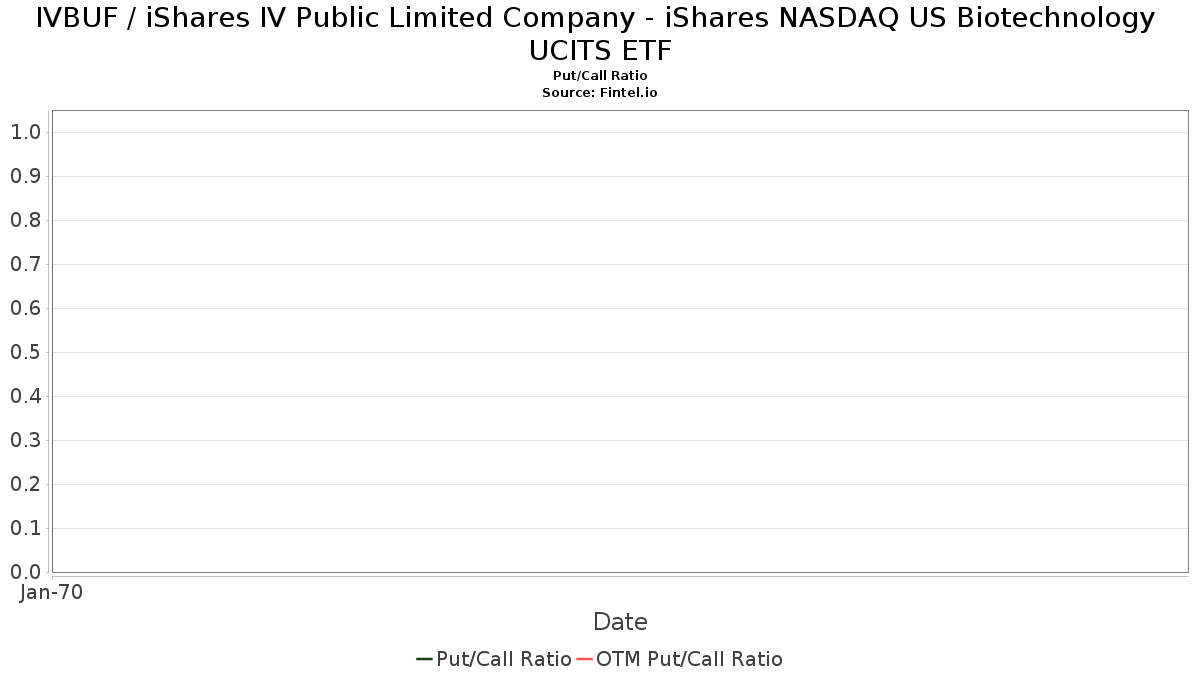
Task: Click the Put/Call Ratio subtitle under the title
Action: point(600,76)
